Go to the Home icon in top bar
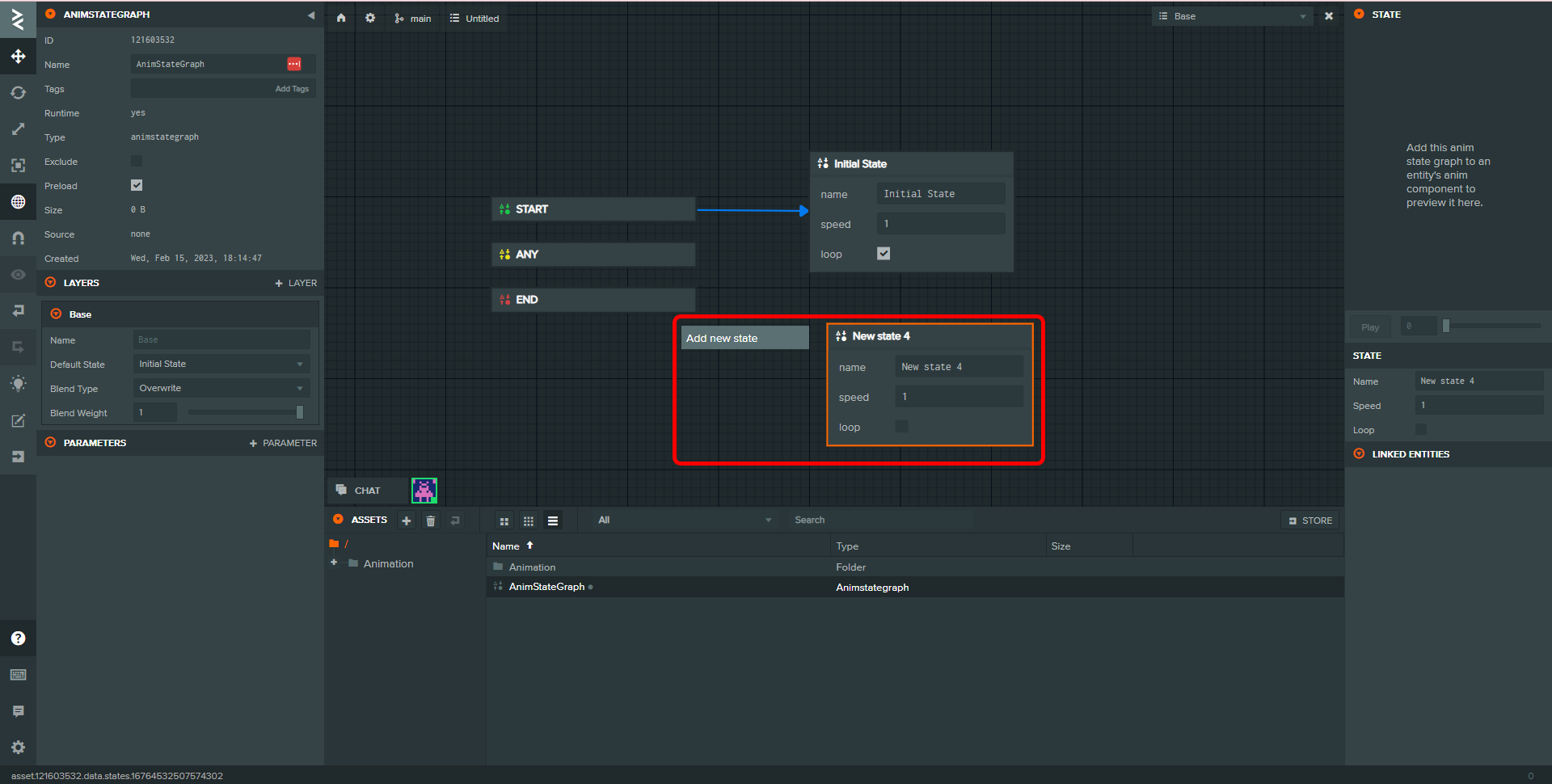Image resolution: width=1552 pixels, height=784 pixels. click(x=341, y=18)
